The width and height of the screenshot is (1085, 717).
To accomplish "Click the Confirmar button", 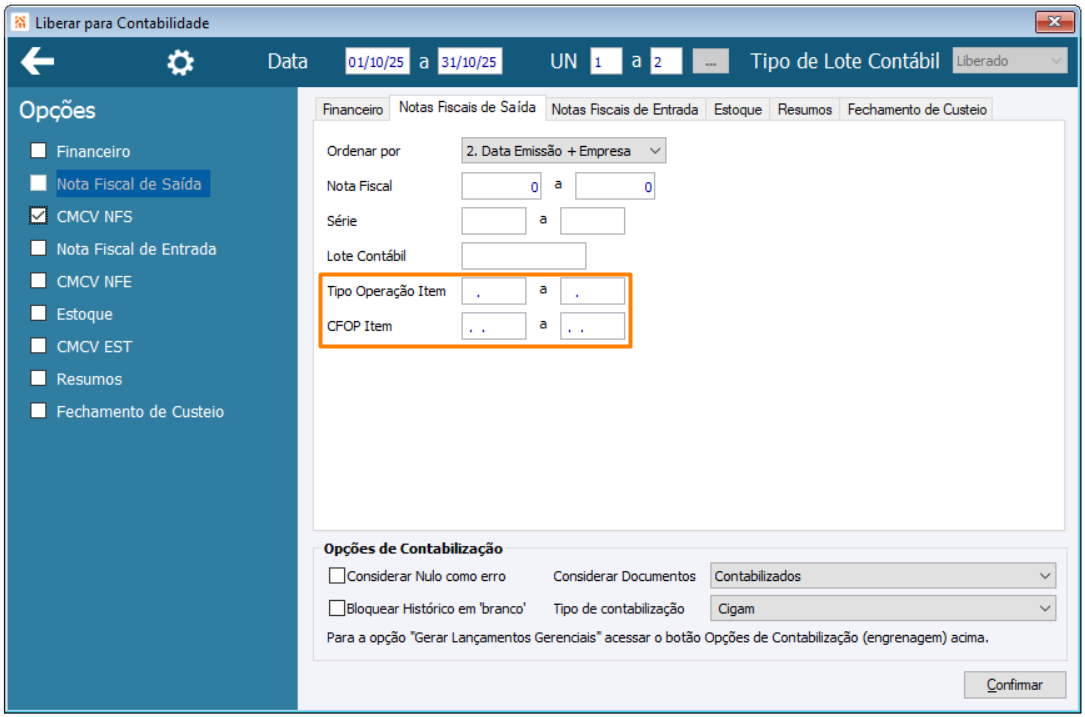I will click(x=1014, y=684).
